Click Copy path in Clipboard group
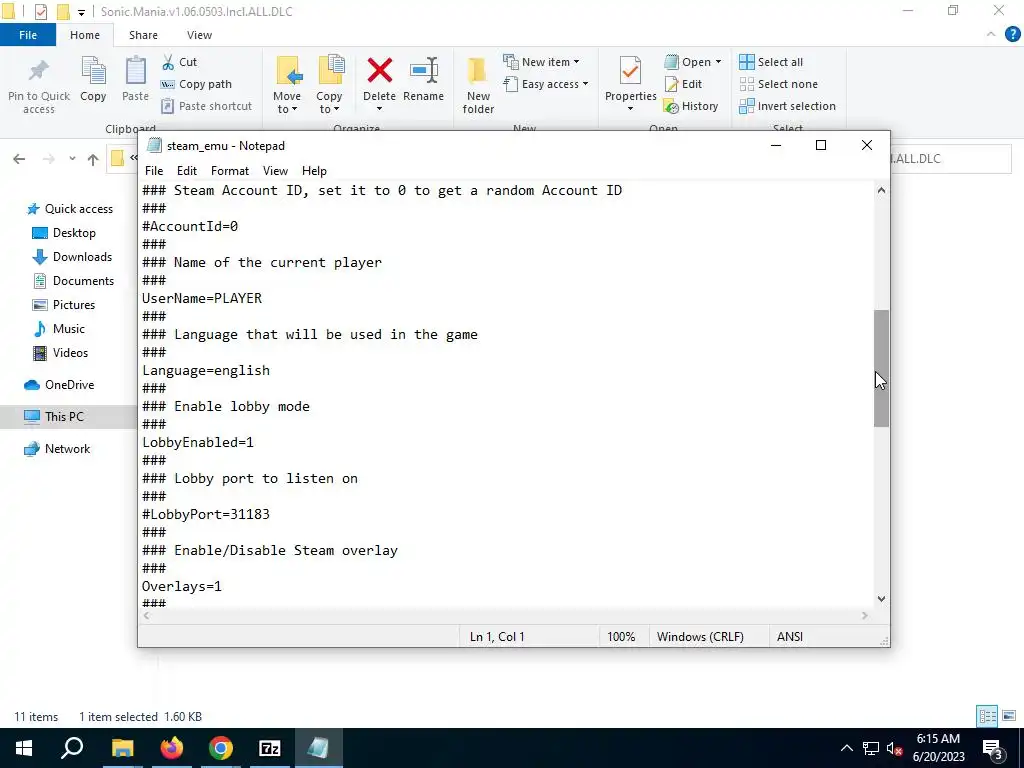The height and width of the screenshot is (768, 1024). [x=196, y=84]
